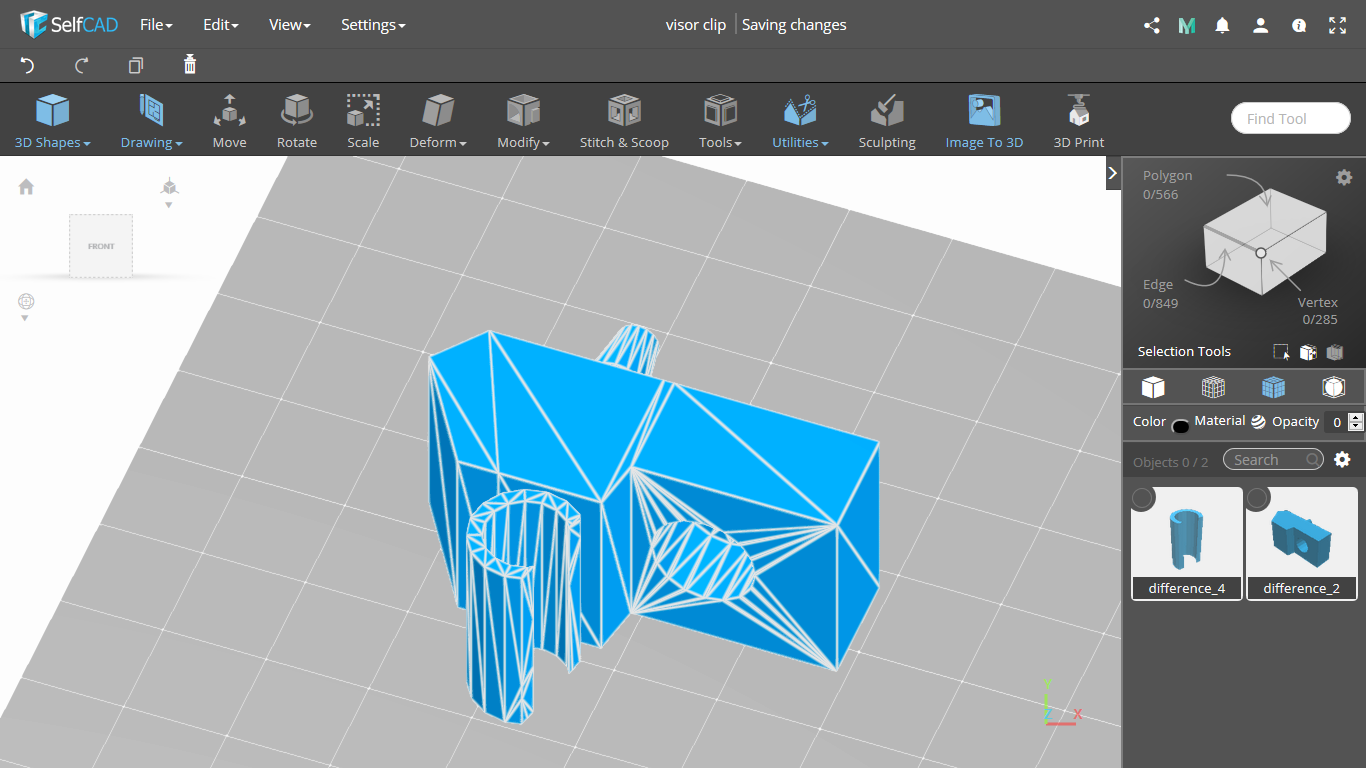Open the info icon
The image size is (1366, 768).
1299,25
